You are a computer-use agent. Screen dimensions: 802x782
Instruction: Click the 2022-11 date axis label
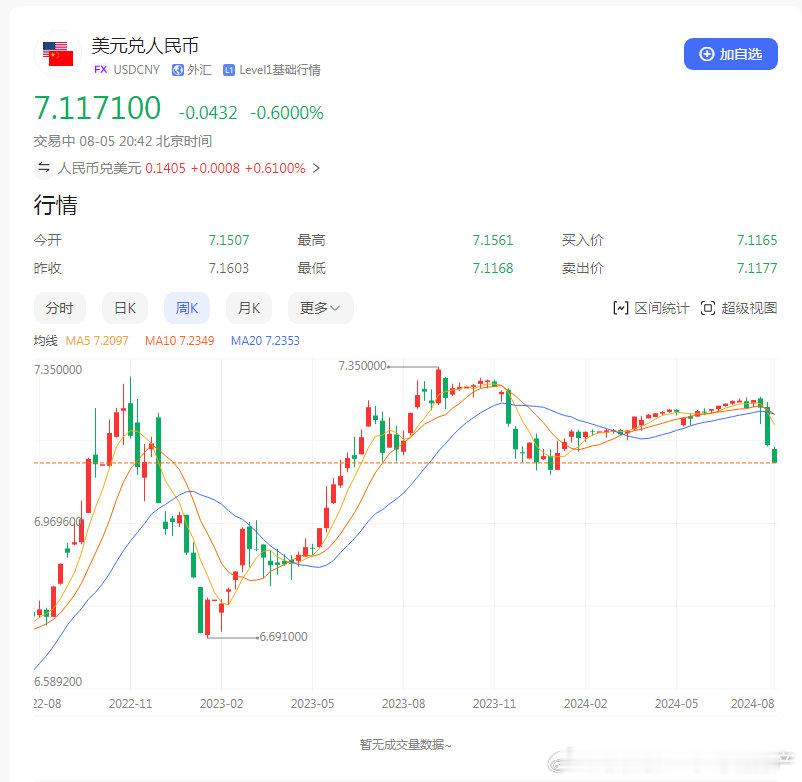130,704
